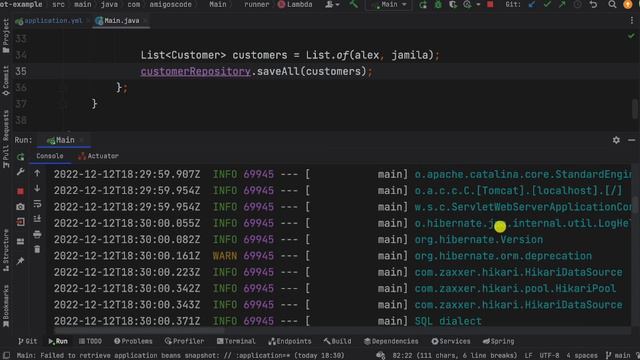Screen dimensions: 640x360
Task: Open the Problems tool window
Action: pyautogui.click(x=133, y=341)
